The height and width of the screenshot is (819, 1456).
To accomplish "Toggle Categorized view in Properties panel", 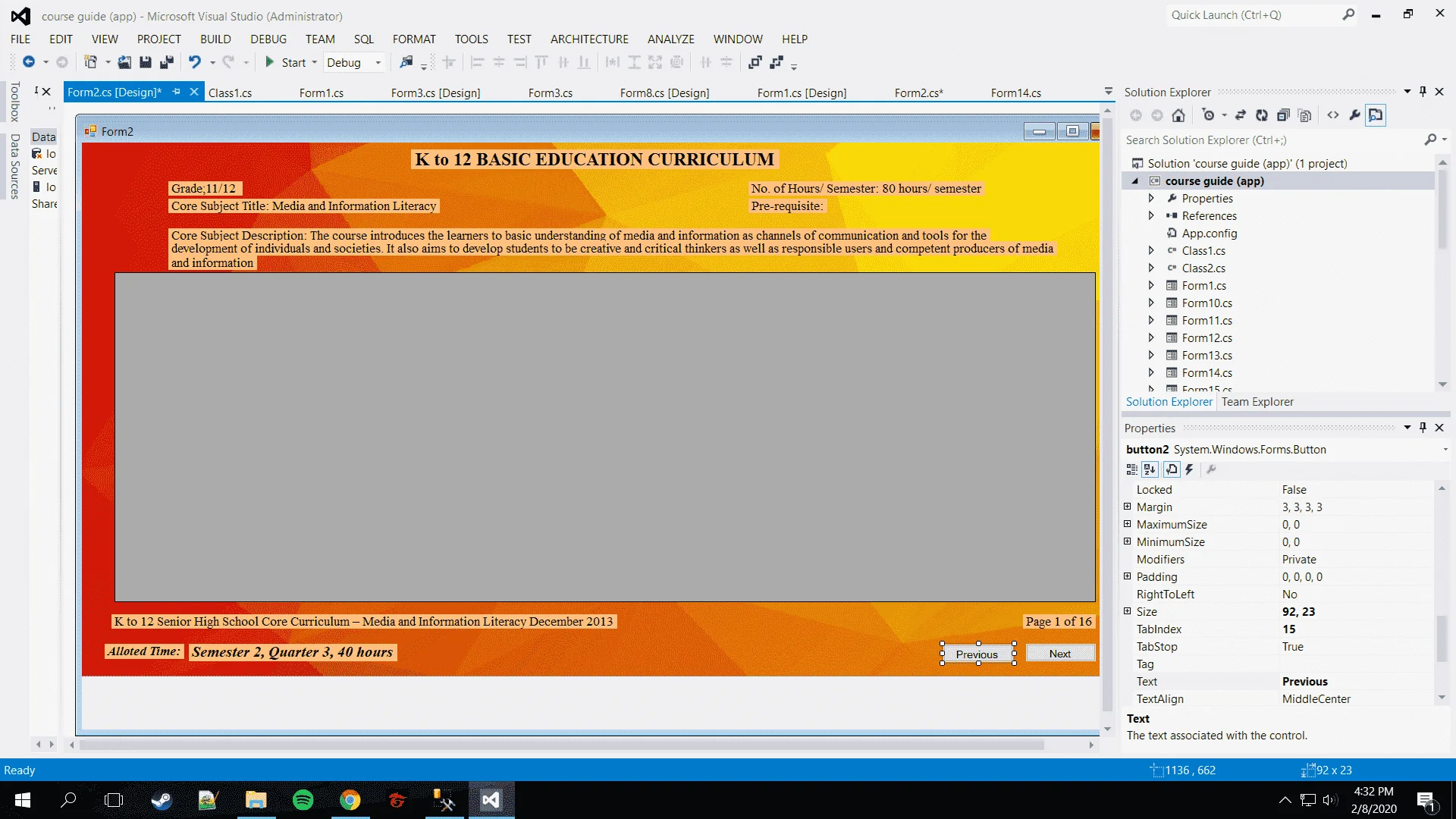I will tap(1131, 469).
